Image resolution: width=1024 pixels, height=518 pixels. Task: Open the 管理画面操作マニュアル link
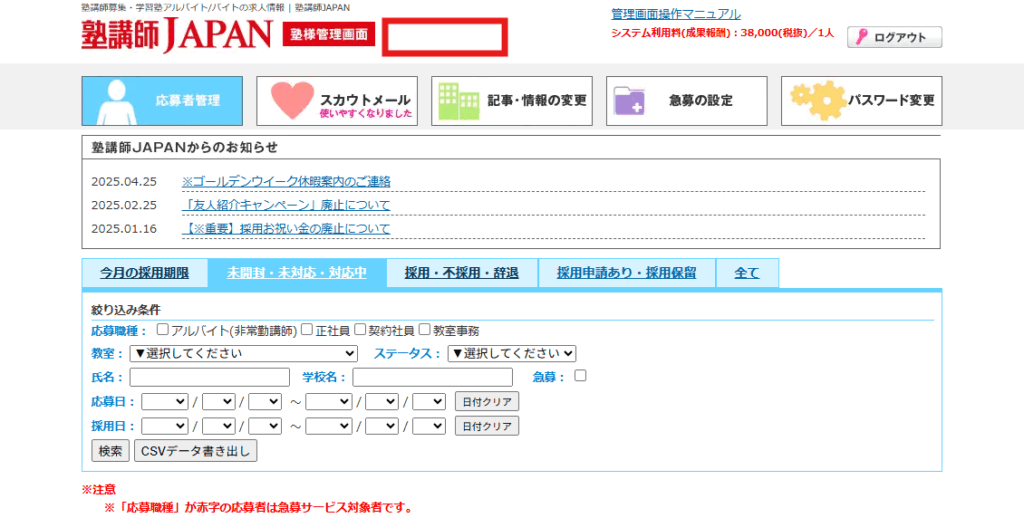676,14
